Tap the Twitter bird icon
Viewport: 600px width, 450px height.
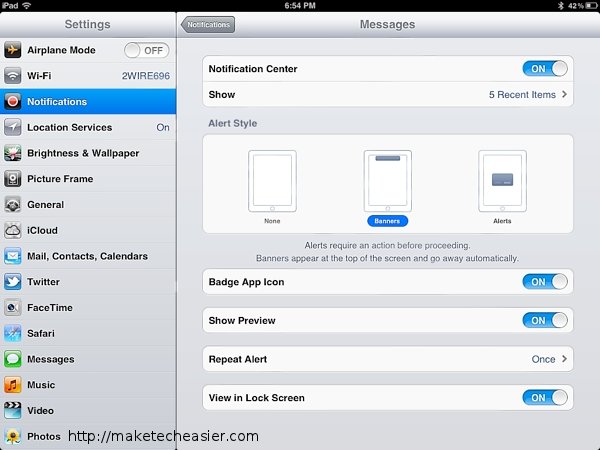coord(13,282)
